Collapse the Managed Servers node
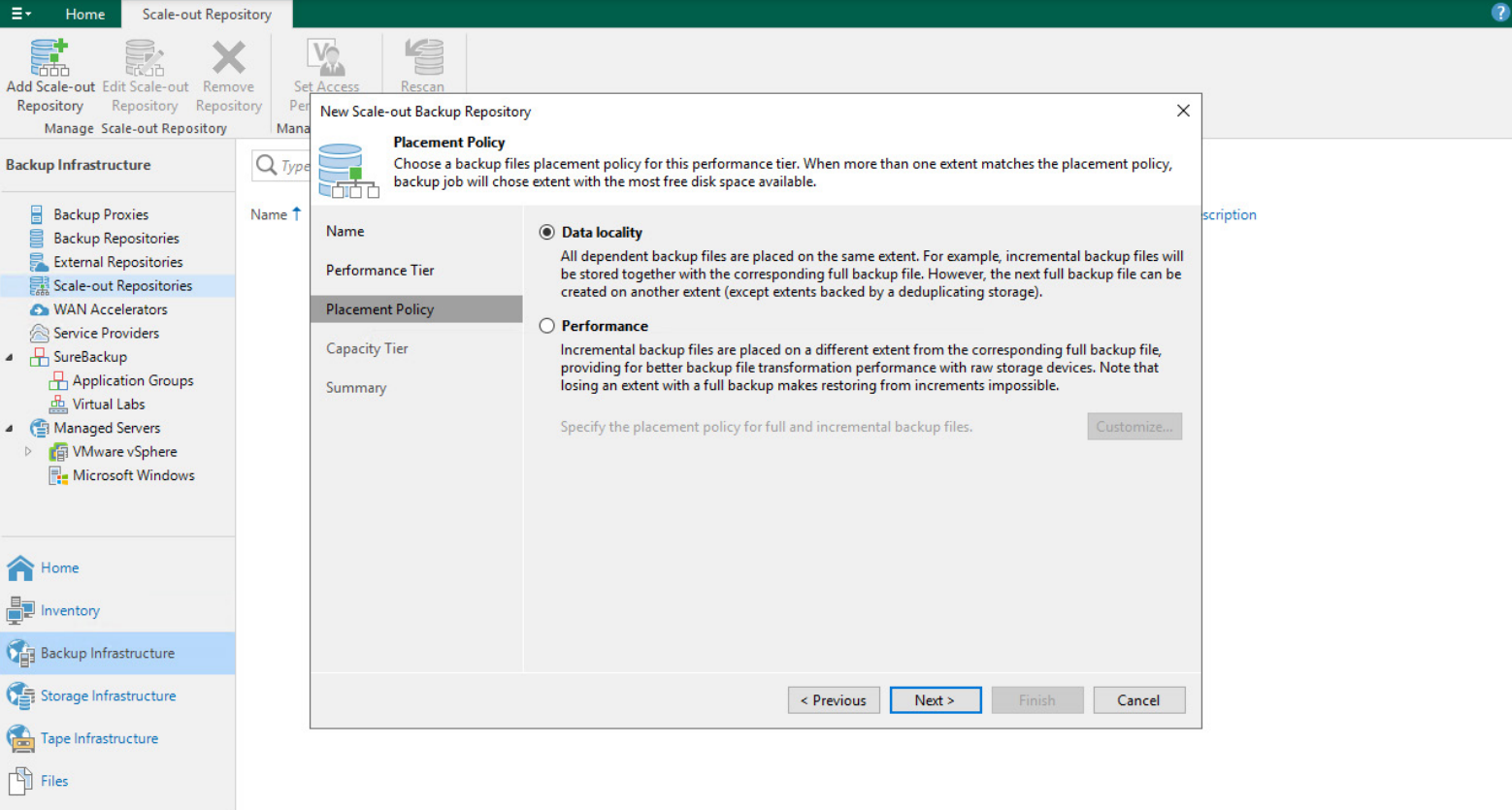The image size is (1512, 810). [10, 428]
